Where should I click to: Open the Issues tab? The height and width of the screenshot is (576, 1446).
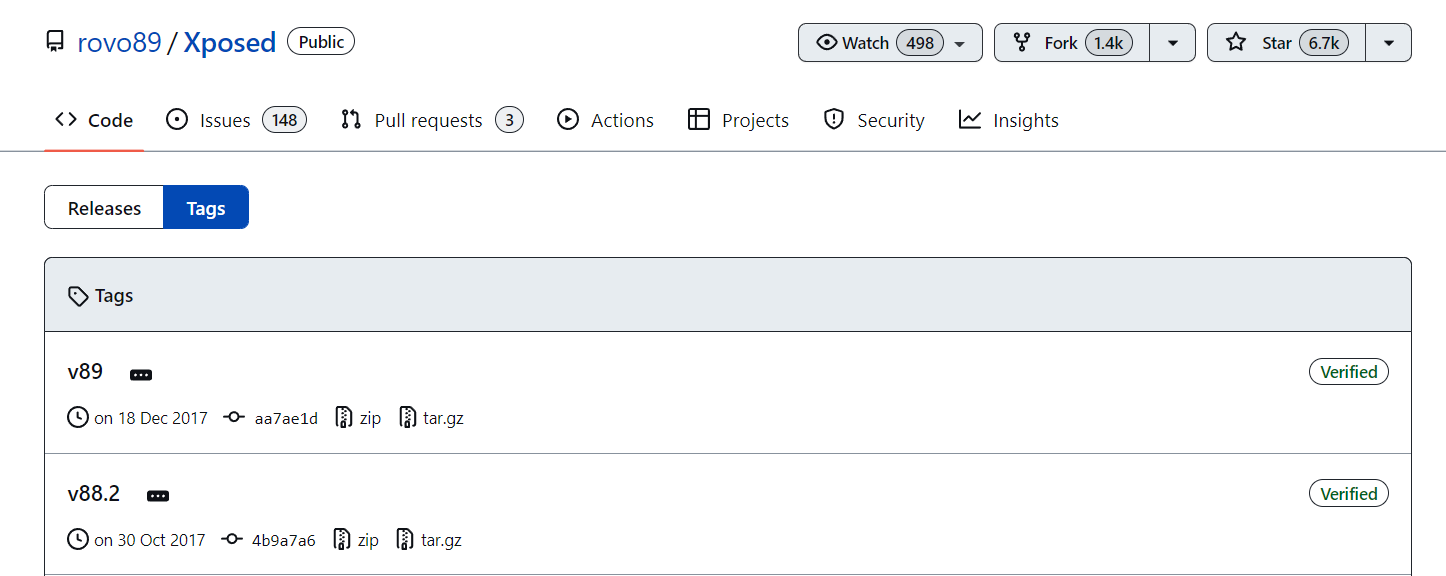[x=236, y=120]
